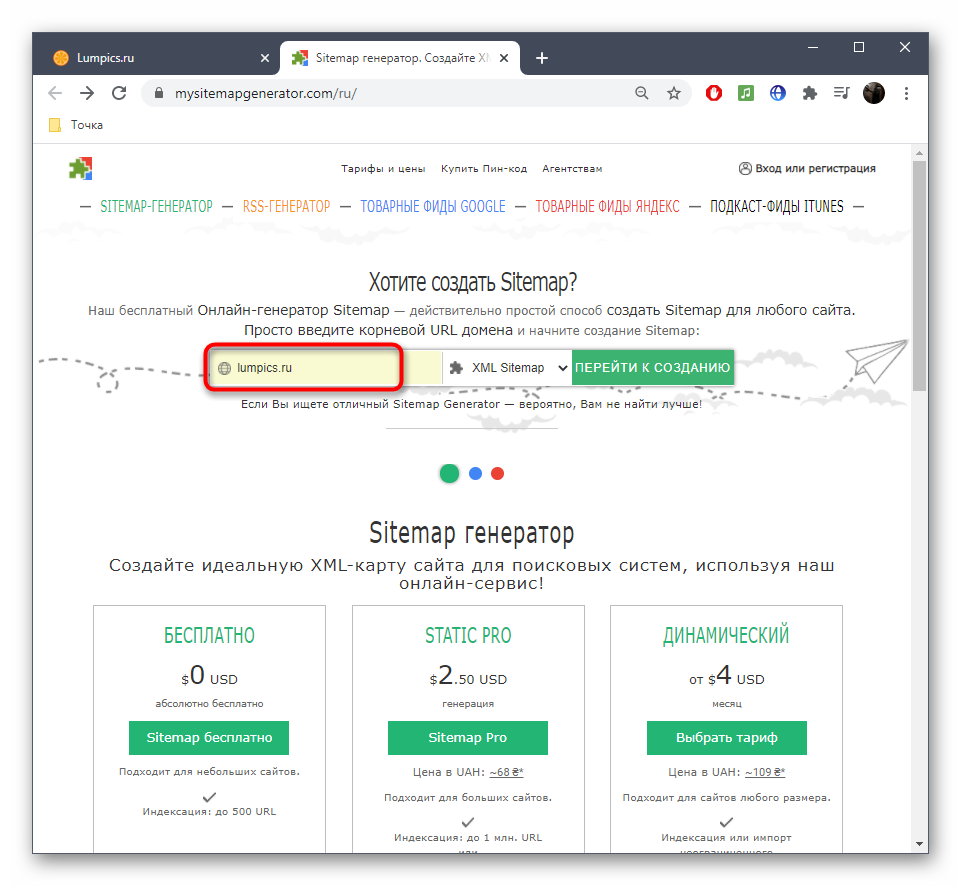Image resolution: width=961 pixels, height=886 pixels.
Task: Click the mysitemapgenerator puzzle logo
Action: click(80, 168)
